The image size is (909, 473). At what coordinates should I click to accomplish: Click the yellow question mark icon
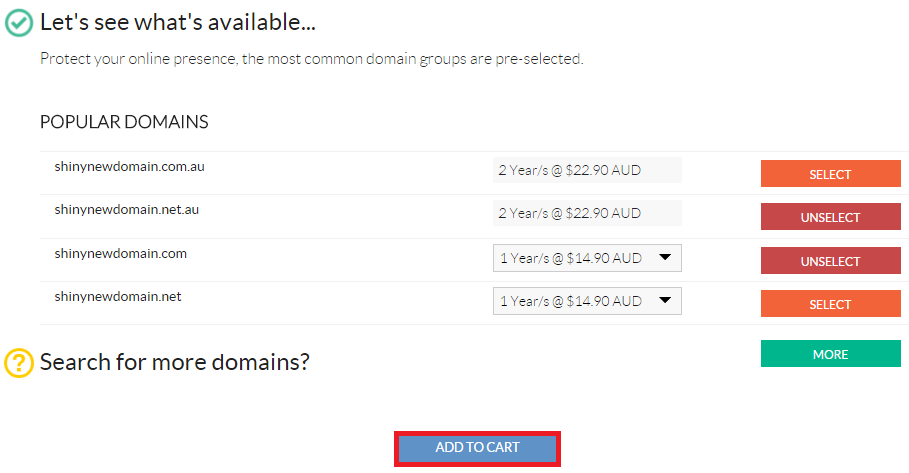coord(19,363)
